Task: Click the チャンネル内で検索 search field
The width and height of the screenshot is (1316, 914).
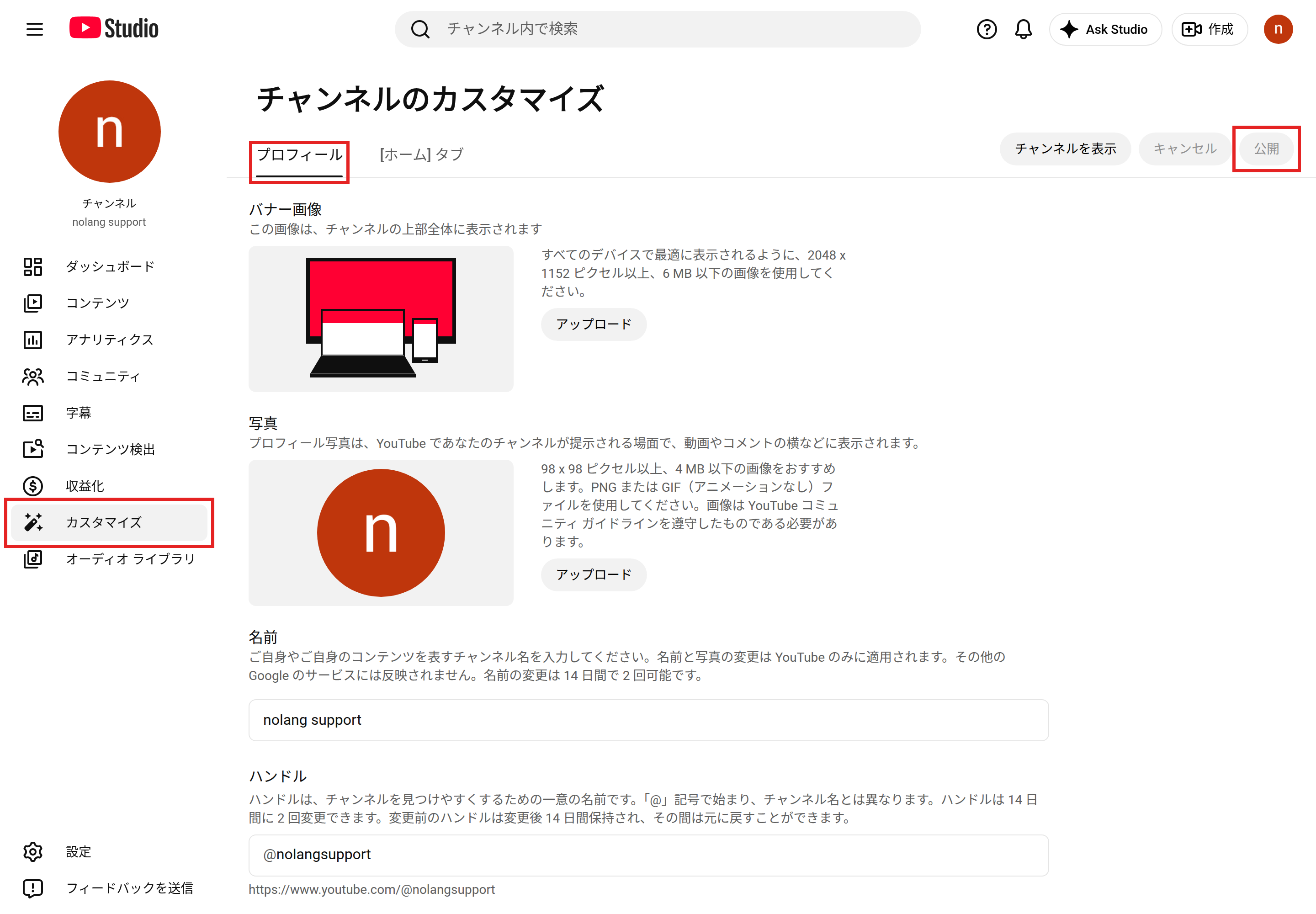Action: coord(658,29)
